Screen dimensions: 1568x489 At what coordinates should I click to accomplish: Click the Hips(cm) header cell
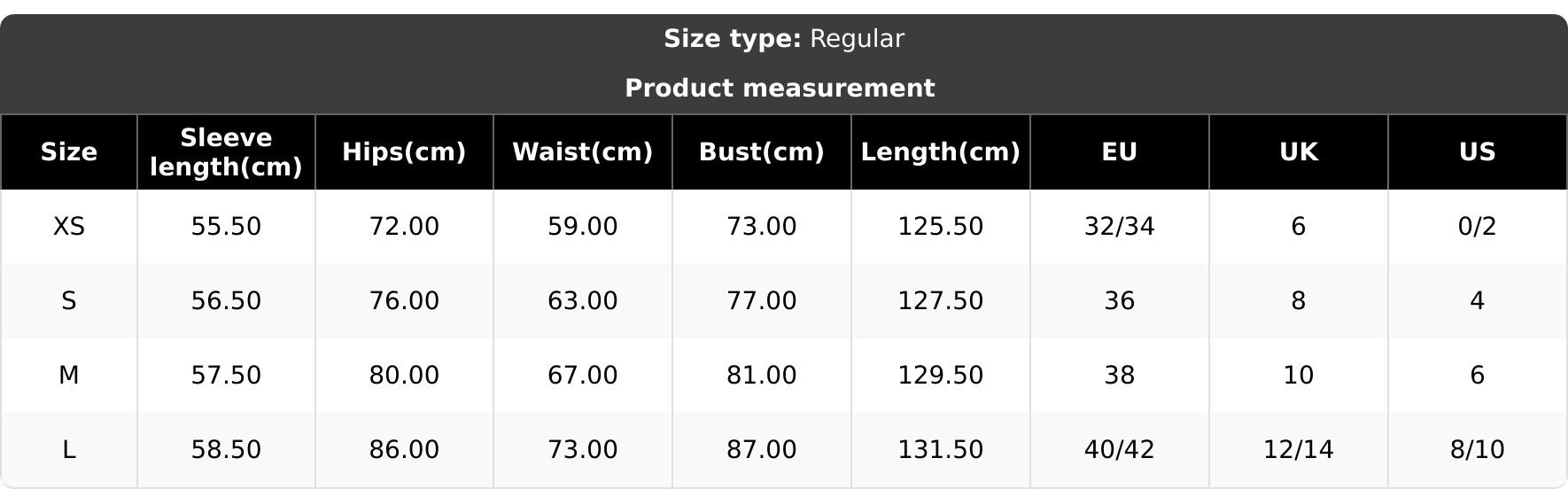point(404,152)
